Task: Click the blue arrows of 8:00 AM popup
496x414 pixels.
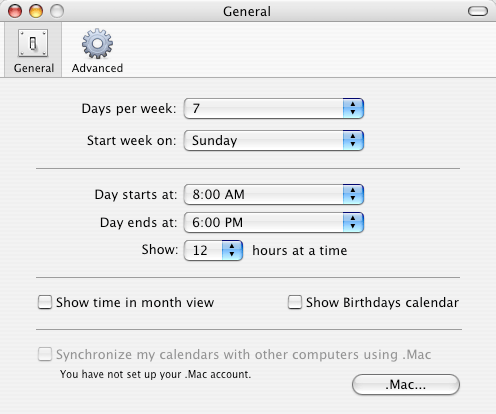Action: pyautogui.click(x=353, y=194)
